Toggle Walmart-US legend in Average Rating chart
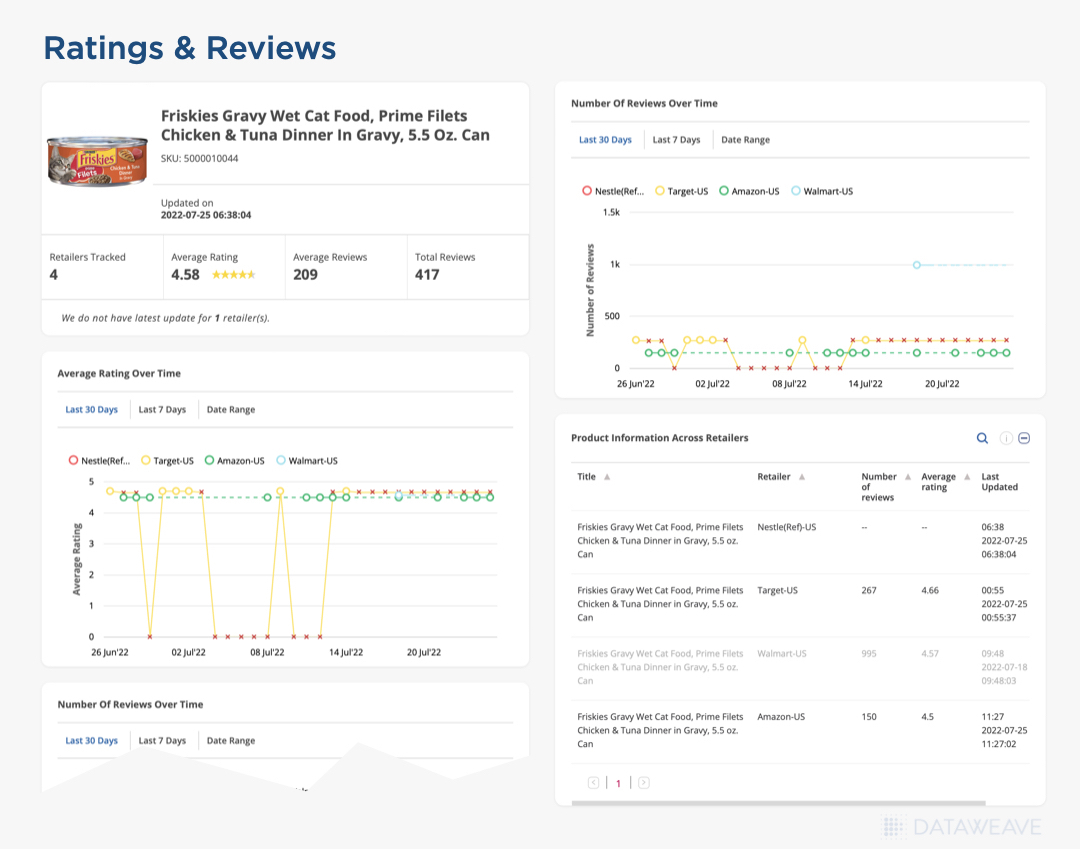The image size is (1080, 849). pos(307,461)
